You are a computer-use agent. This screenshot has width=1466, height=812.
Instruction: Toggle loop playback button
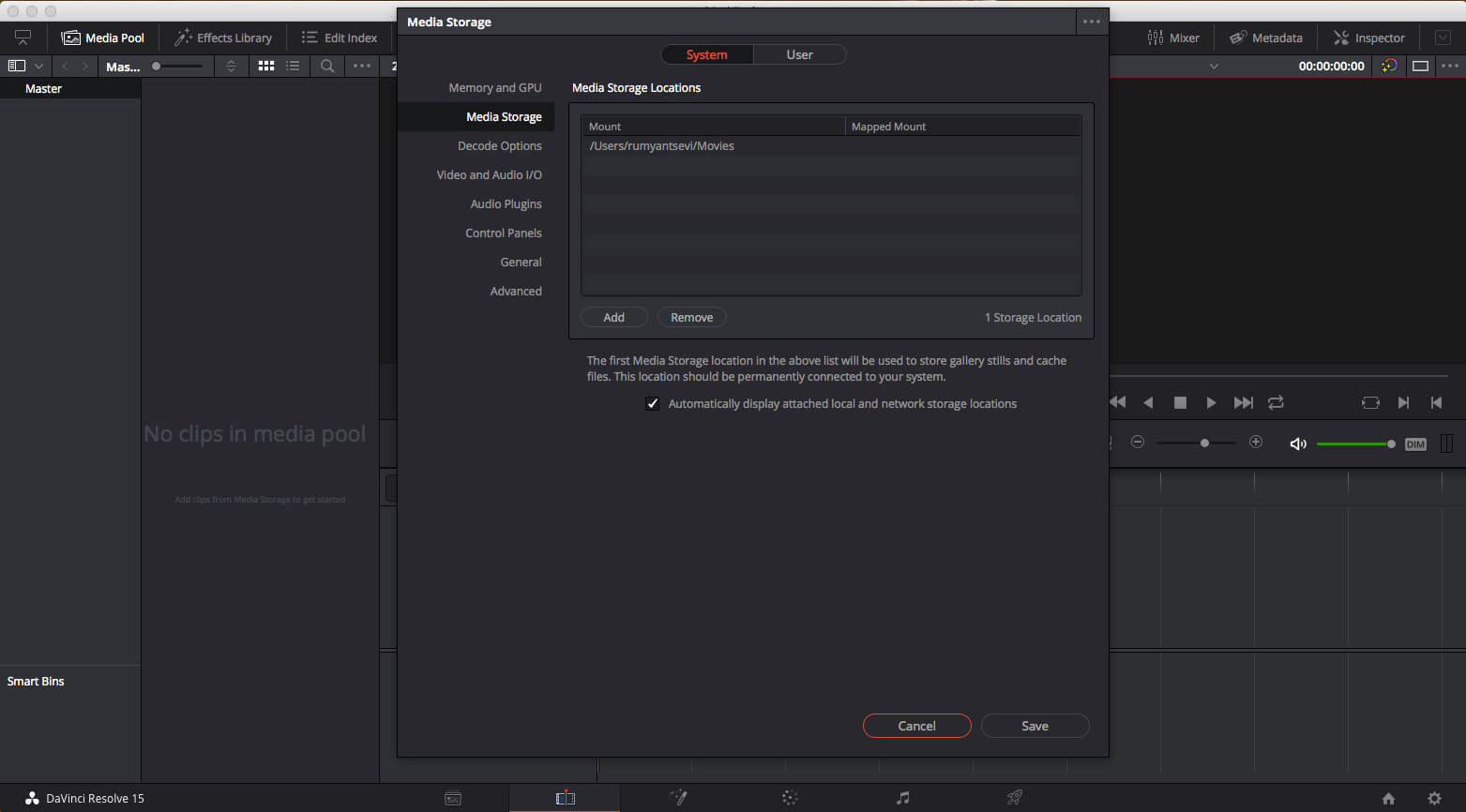click(1276, 402)
